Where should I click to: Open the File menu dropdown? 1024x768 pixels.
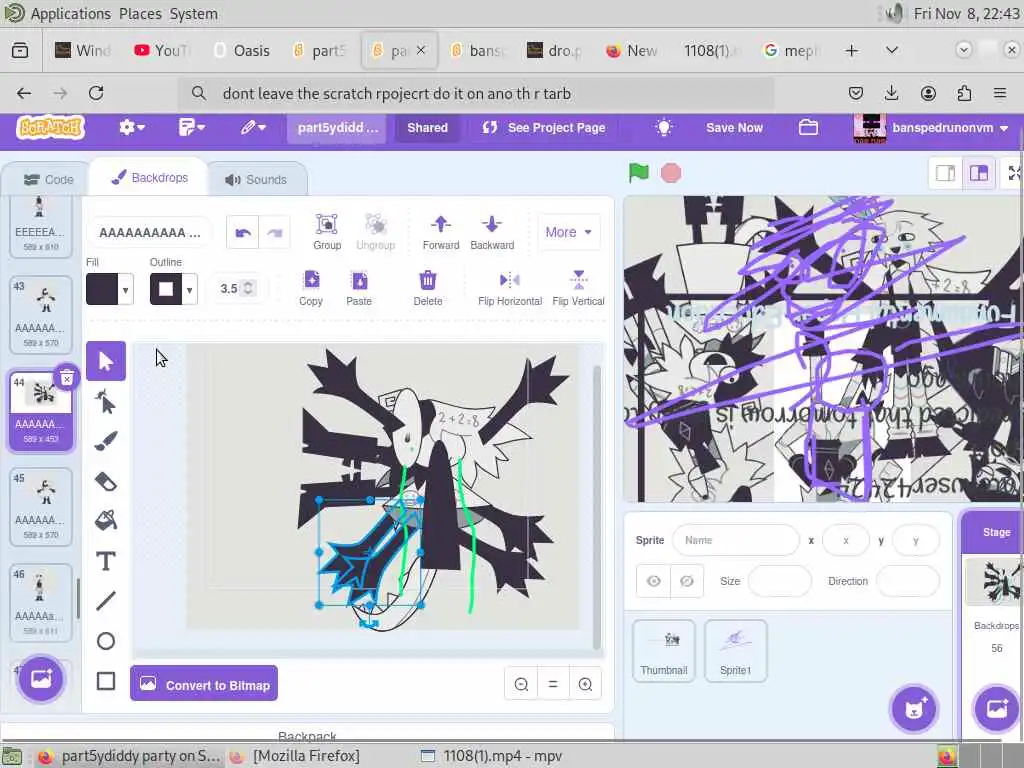(x=191, y=127)
